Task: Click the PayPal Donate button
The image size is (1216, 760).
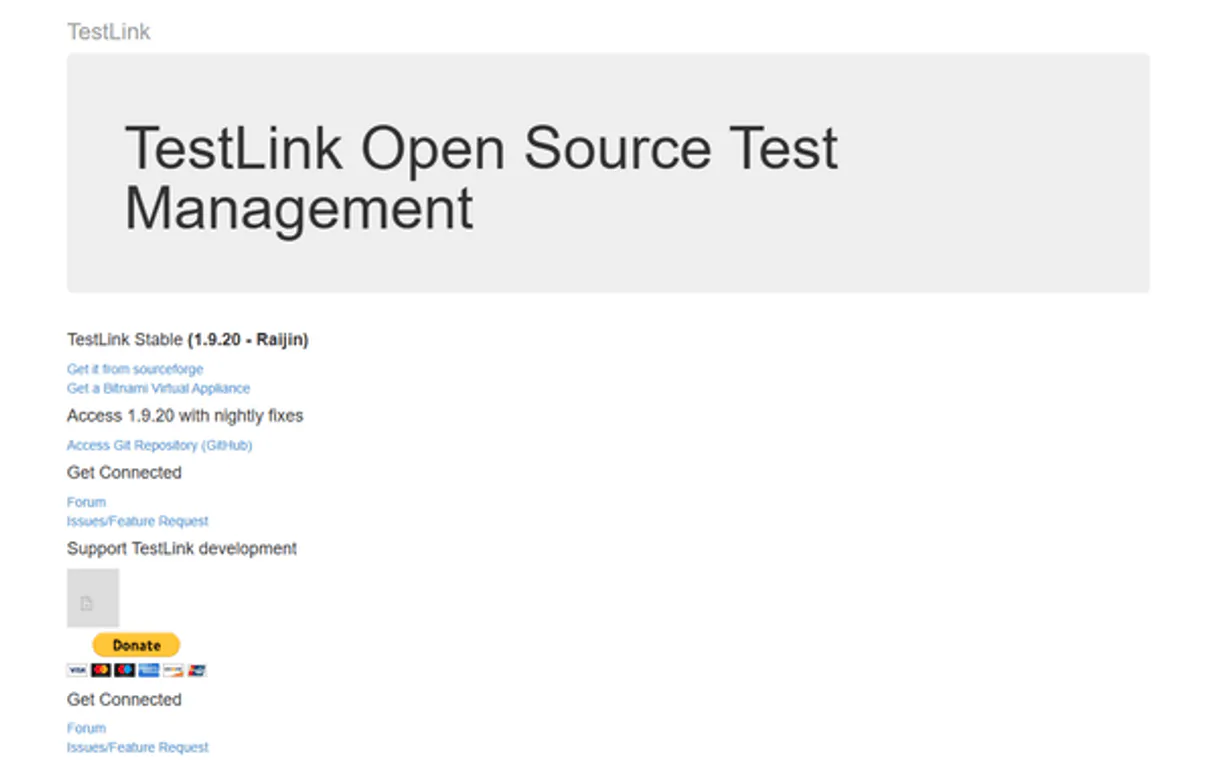Action: point(136,645)
